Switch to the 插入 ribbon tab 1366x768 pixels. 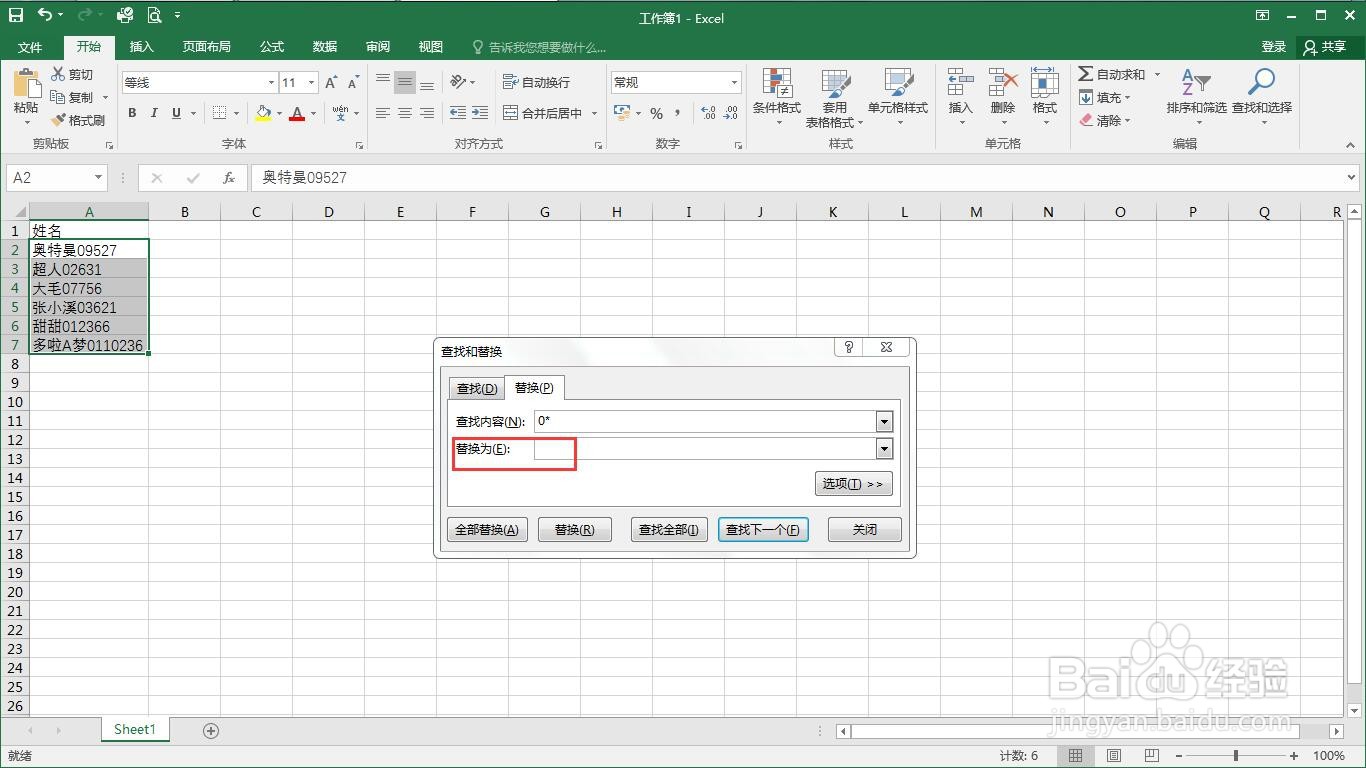tap(141, 46)
